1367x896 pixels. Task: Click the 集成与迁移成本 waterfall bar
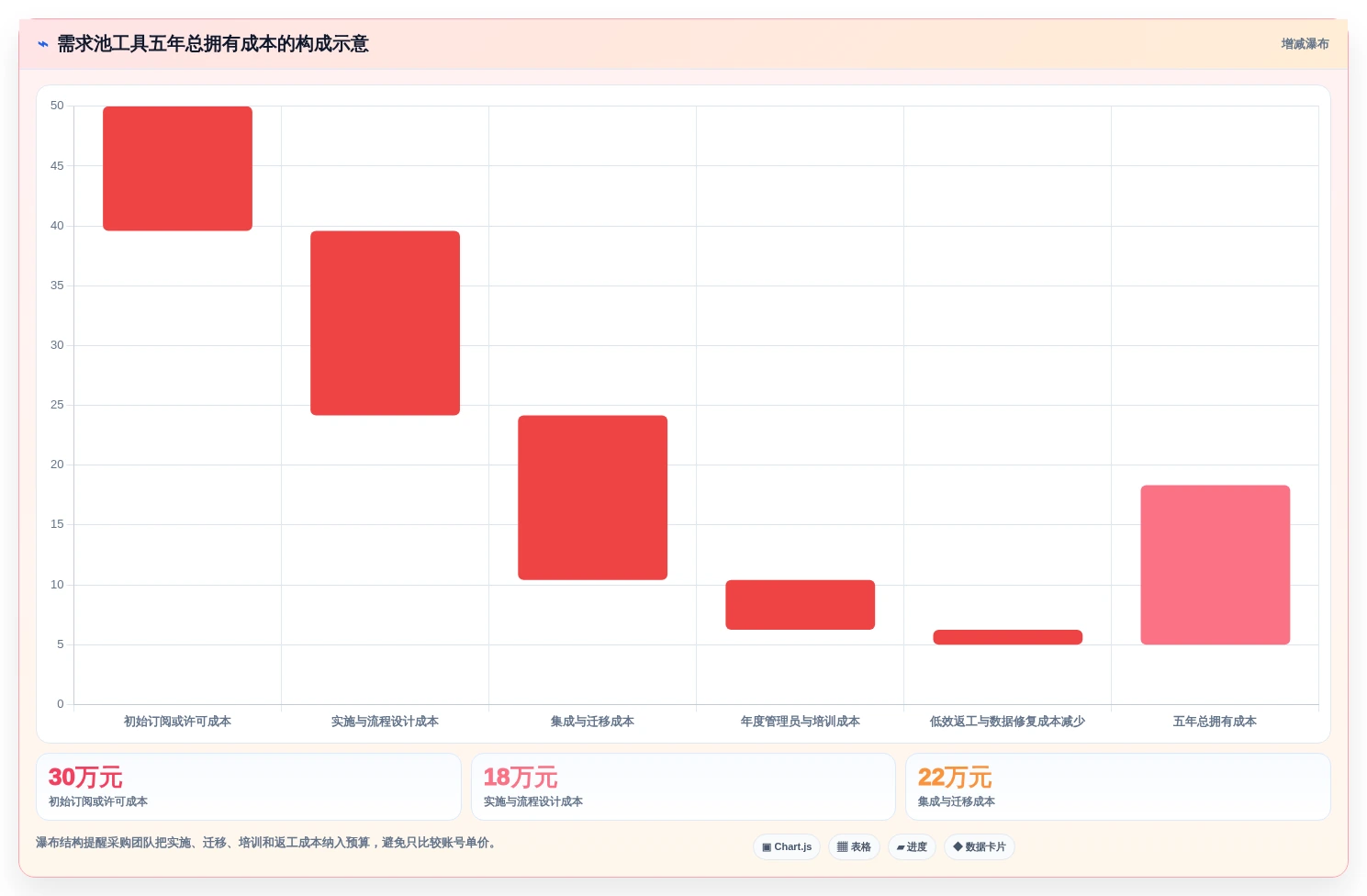point(592,498)
